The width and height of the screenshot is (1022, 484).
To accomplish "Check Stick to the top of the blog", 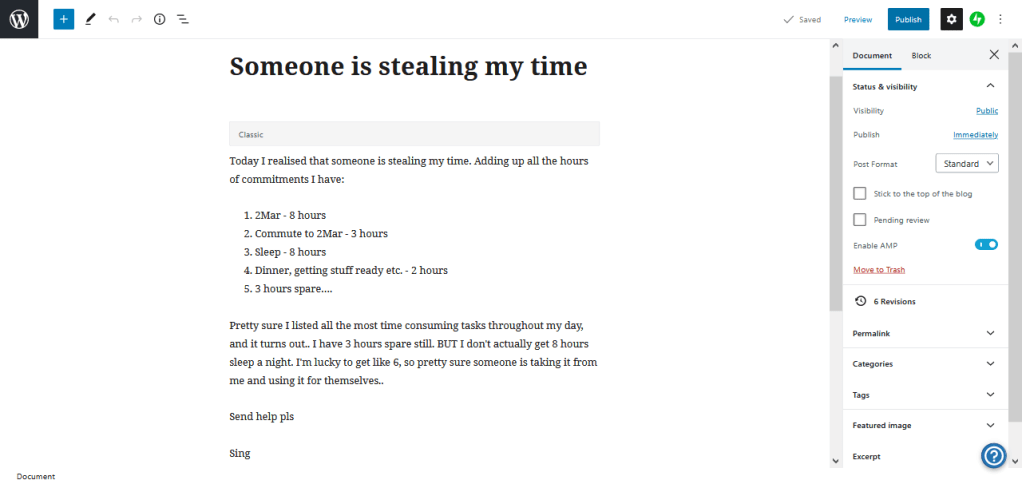I will coord(860,193).
